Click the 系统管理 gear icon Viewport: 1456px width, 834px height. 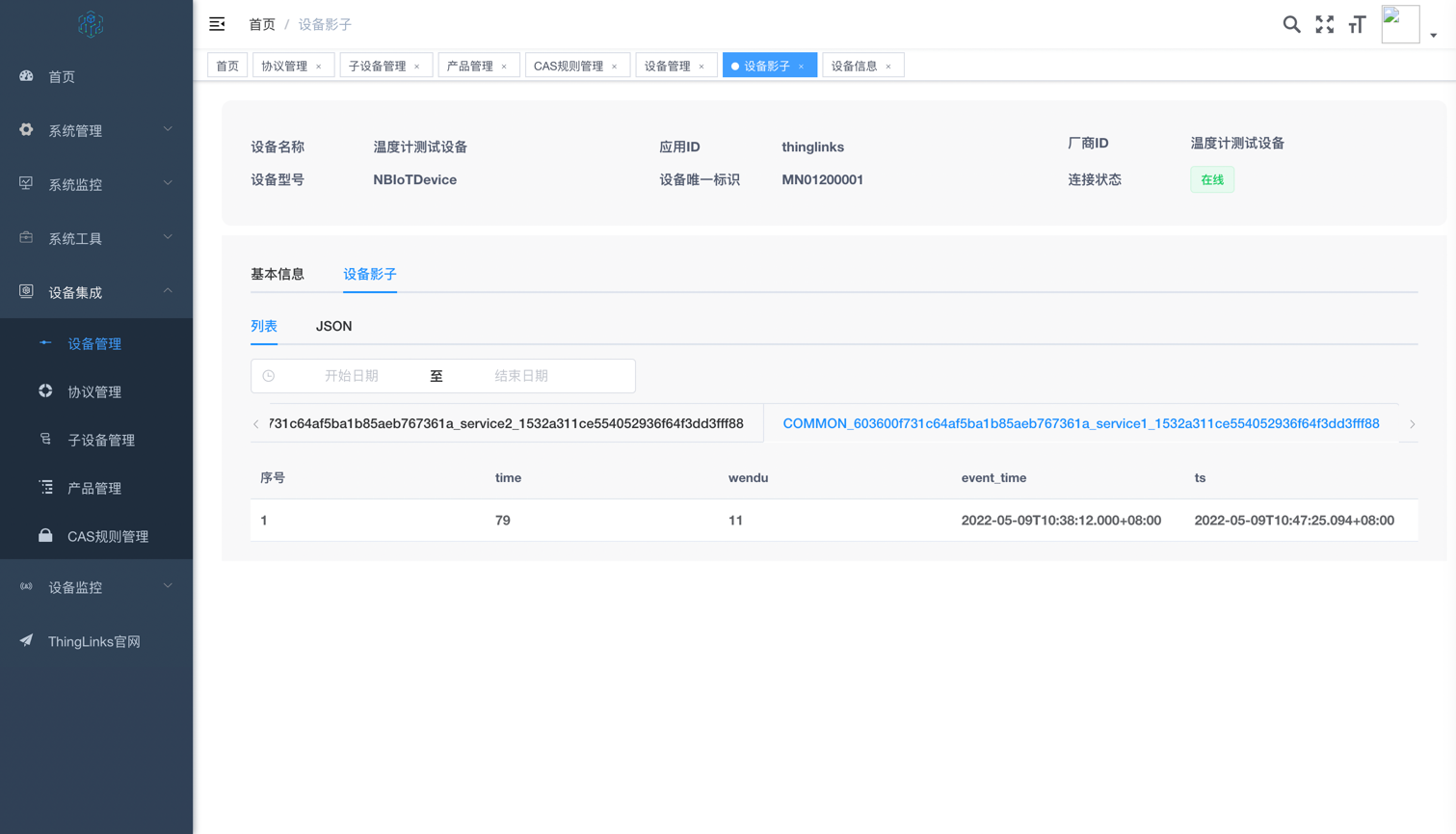point(26,129)
